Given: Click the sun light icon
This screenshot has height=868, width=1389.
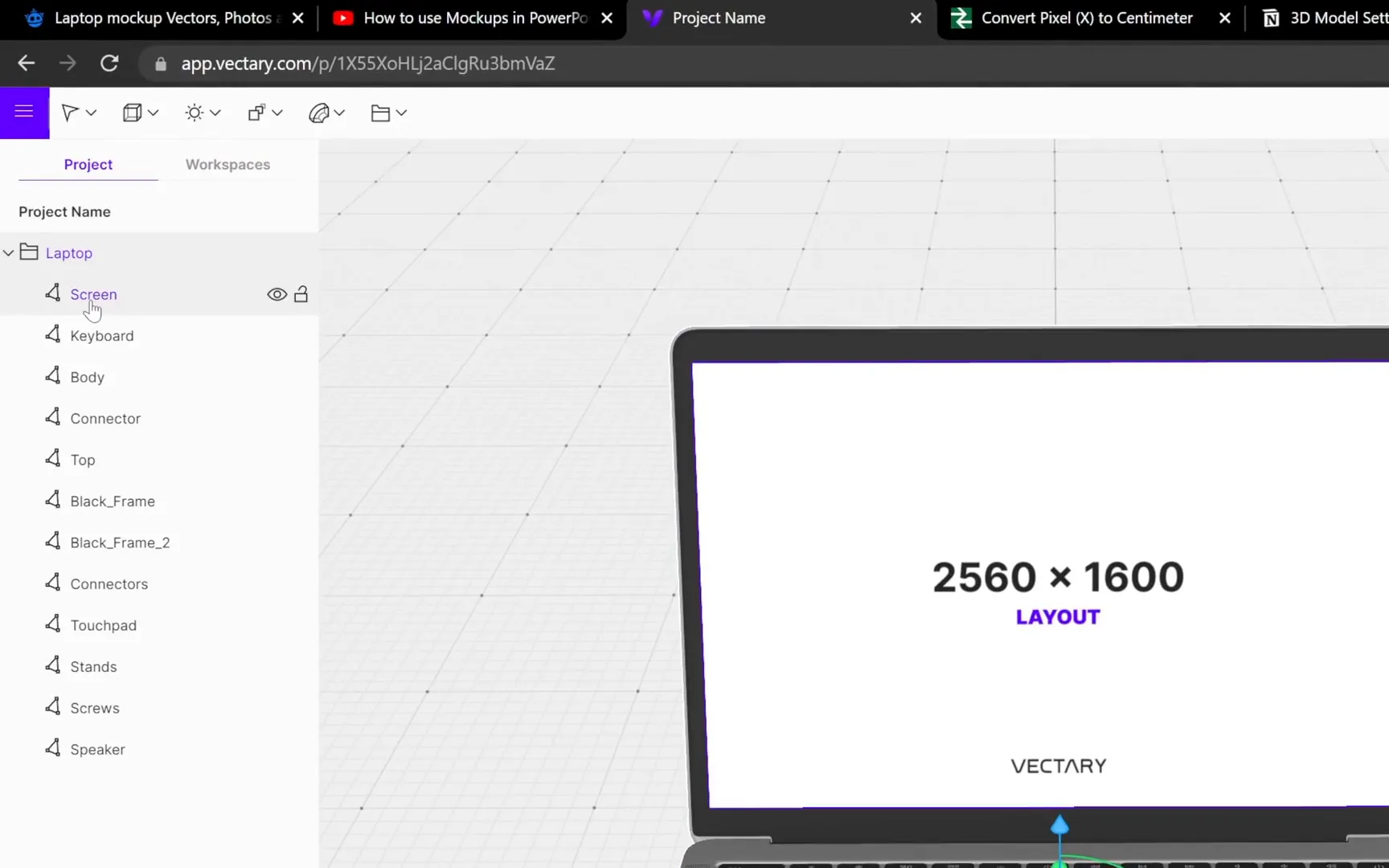Looking at the screenshot, I should (195, 113).
